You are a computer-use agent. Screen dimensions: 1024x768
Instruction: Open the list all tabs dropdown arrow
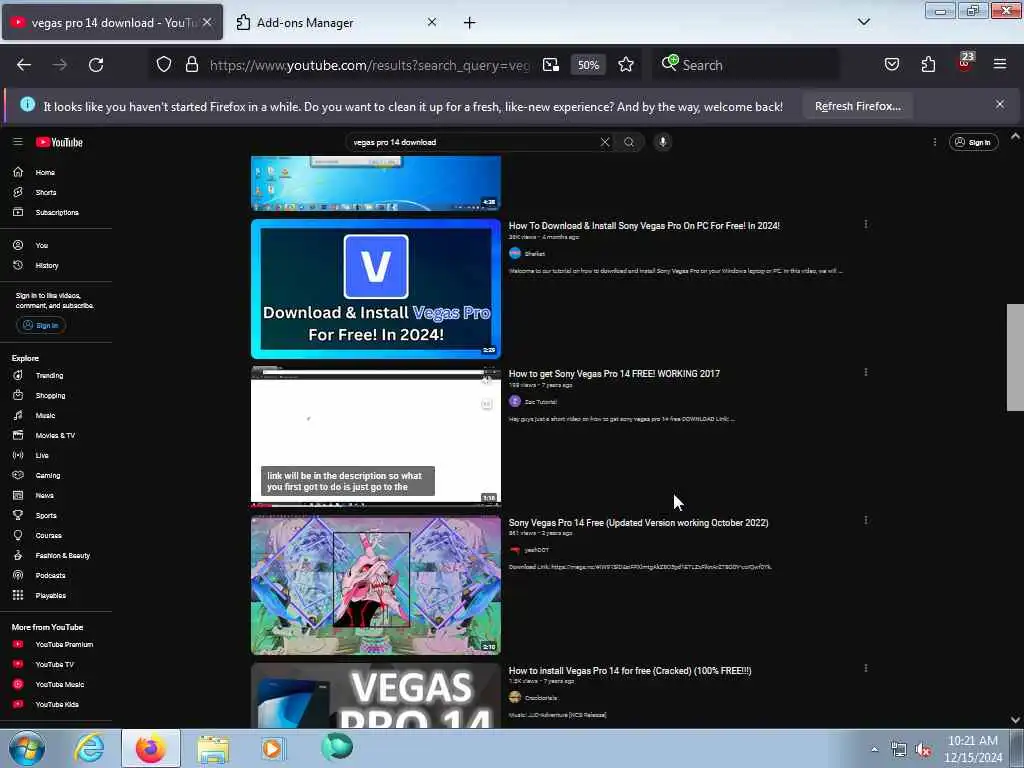coord(863,22)
